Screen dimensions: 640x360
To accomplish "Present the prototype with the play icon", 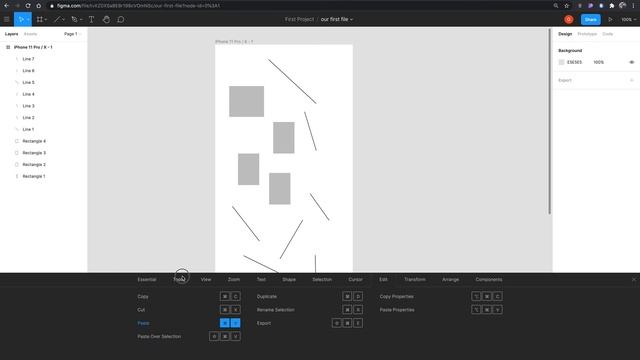I will (610, 19).
